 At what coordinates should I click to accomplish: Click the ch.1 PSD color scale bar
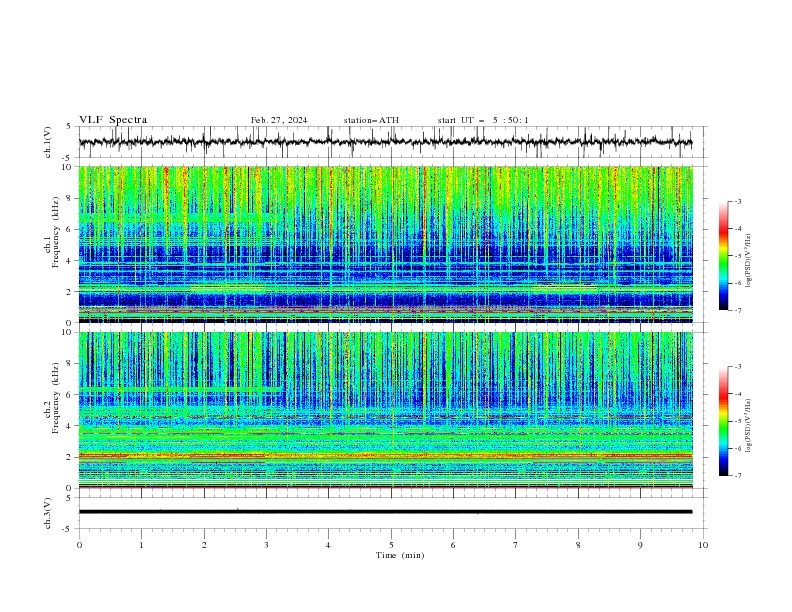click(x=723, y=256)
